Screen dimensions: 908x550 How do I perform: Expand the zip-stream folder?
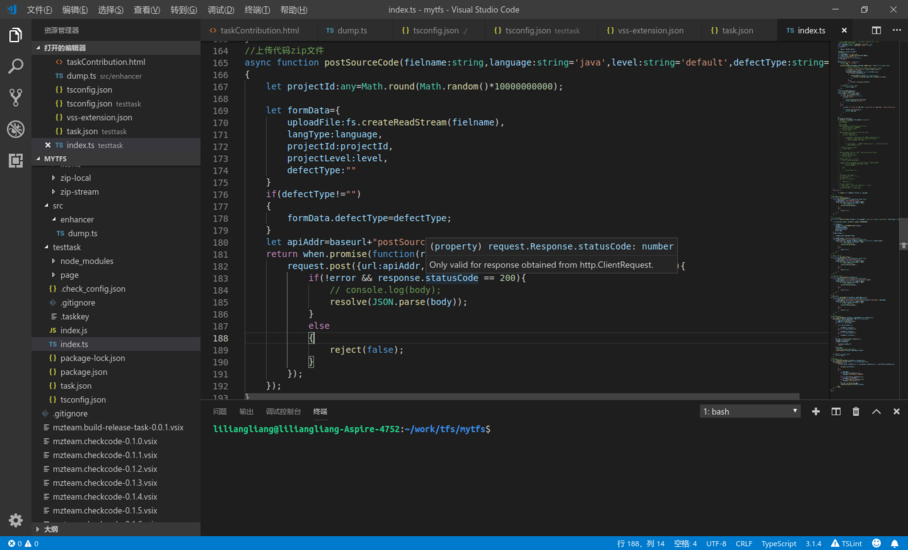[x=79, y=192]
